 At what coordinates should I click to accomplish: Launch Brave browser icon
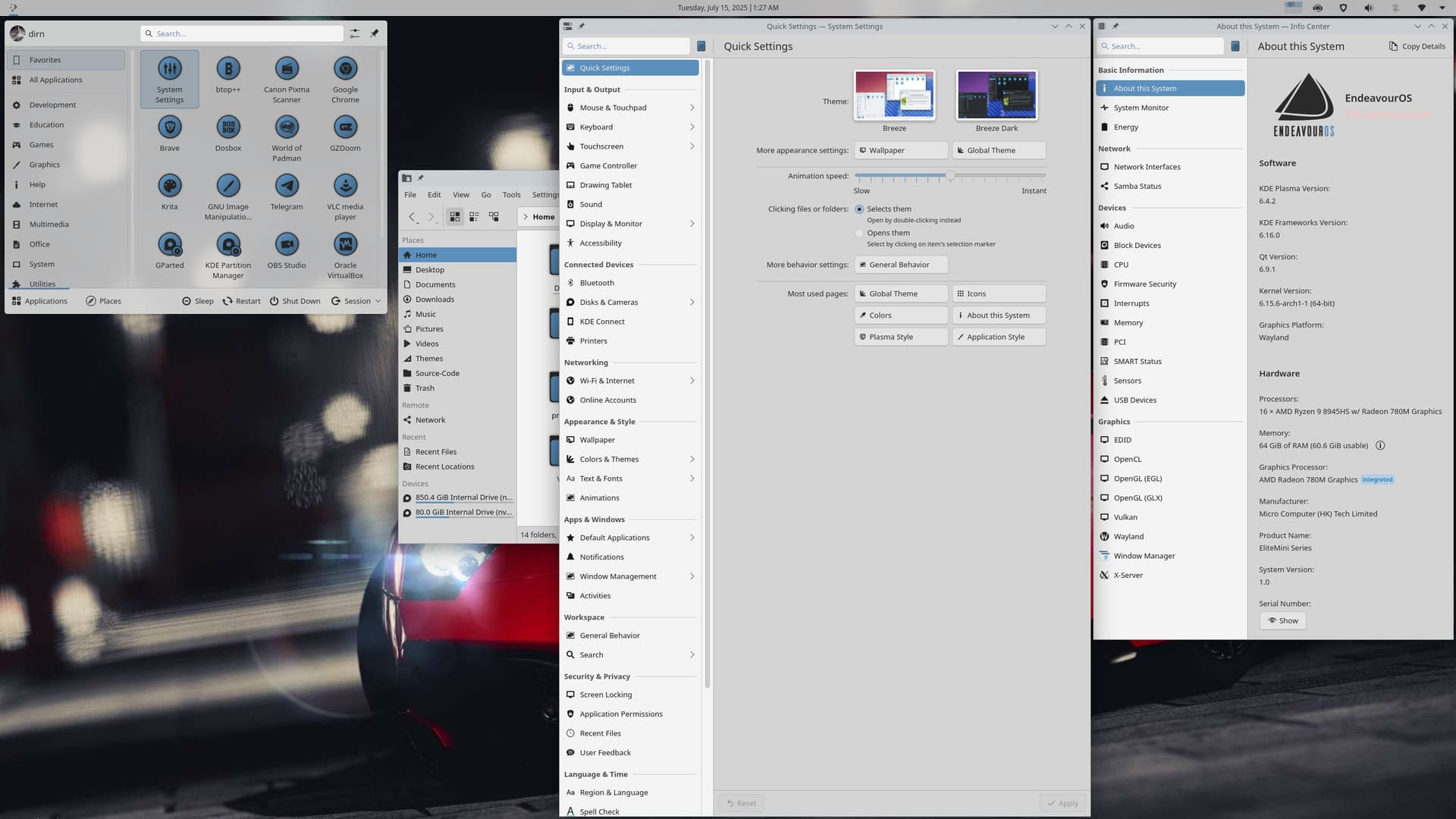point(169,133)
